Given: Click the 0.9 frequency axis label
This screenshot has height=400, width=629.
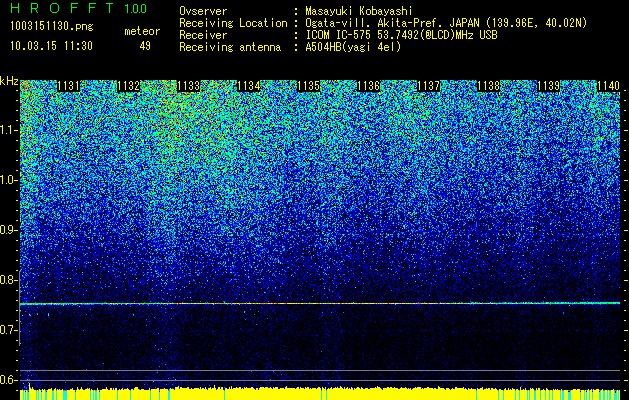Looking at the screenshot, I should coord(8,230).
